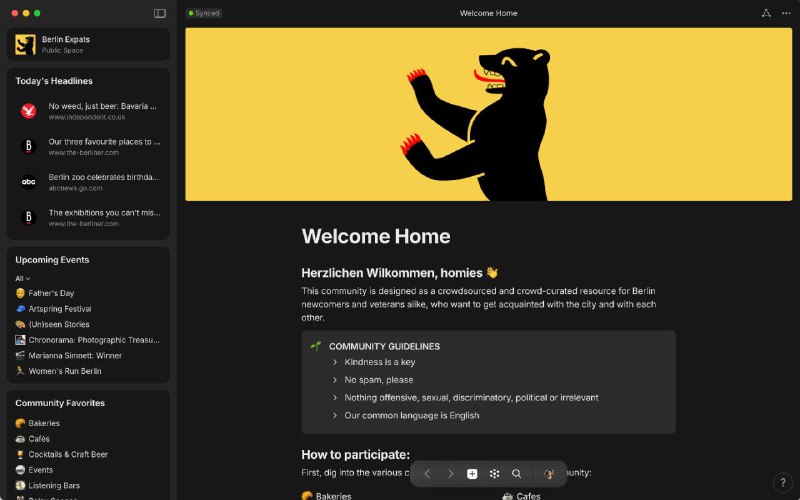Expand the 'Kindness is a key' guideline
Screen dimensions: 800x500
pyautogui.click(x=335, y=362)
